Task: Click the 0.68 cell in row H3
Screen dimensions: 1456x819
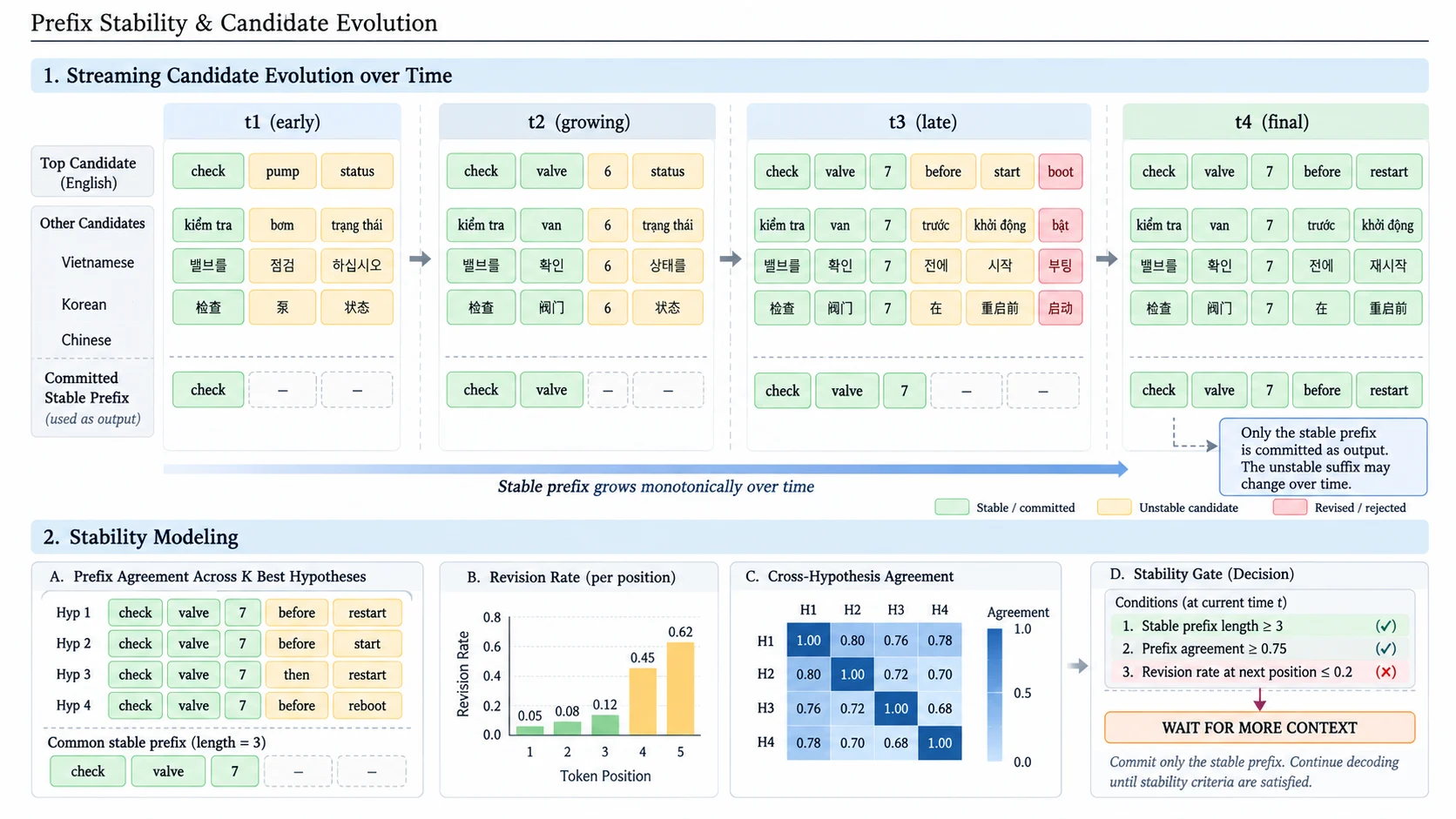Action: click(x=940, y=708)
